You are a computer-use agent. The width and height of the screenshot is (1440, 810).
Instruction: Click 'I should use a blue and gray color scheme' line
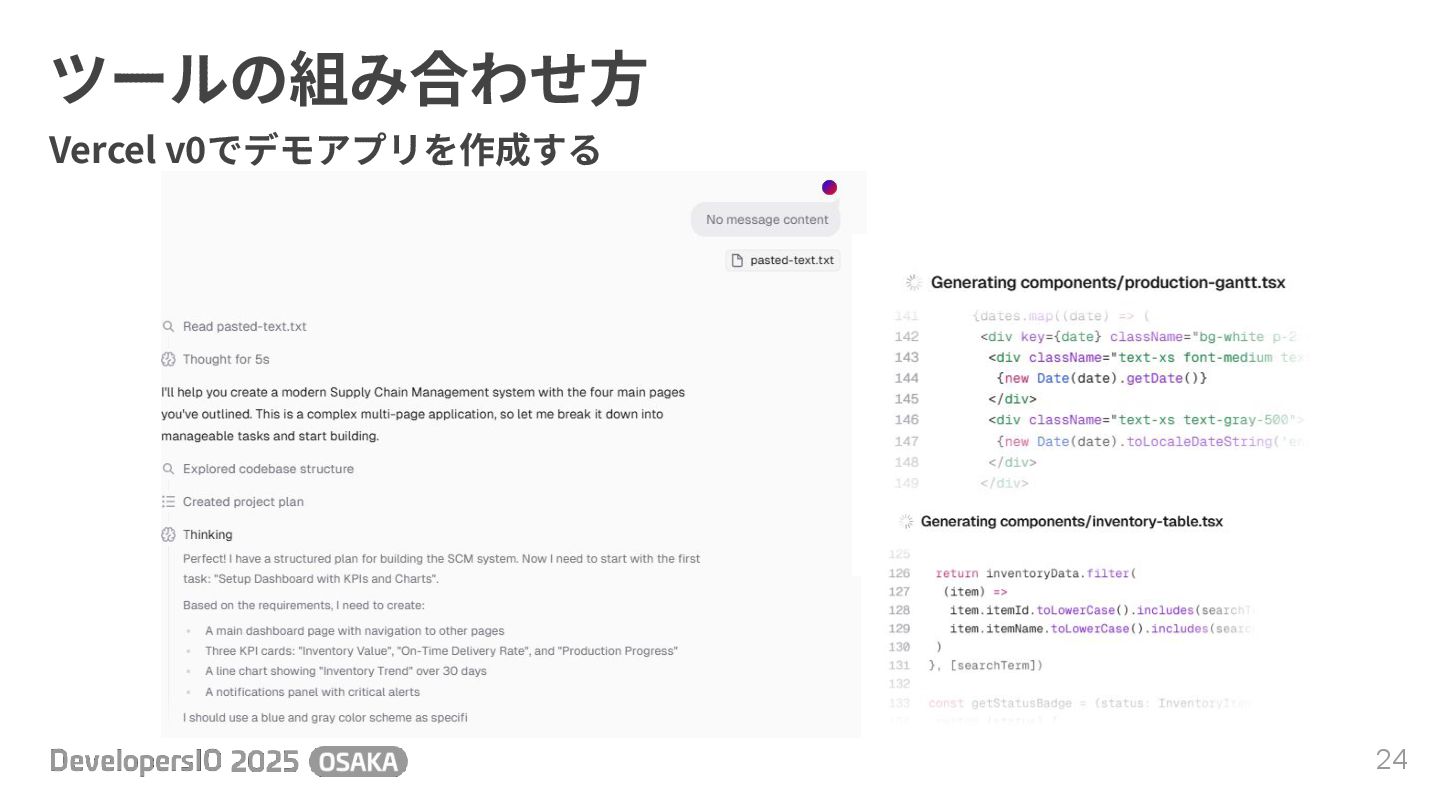coord(325,718)
